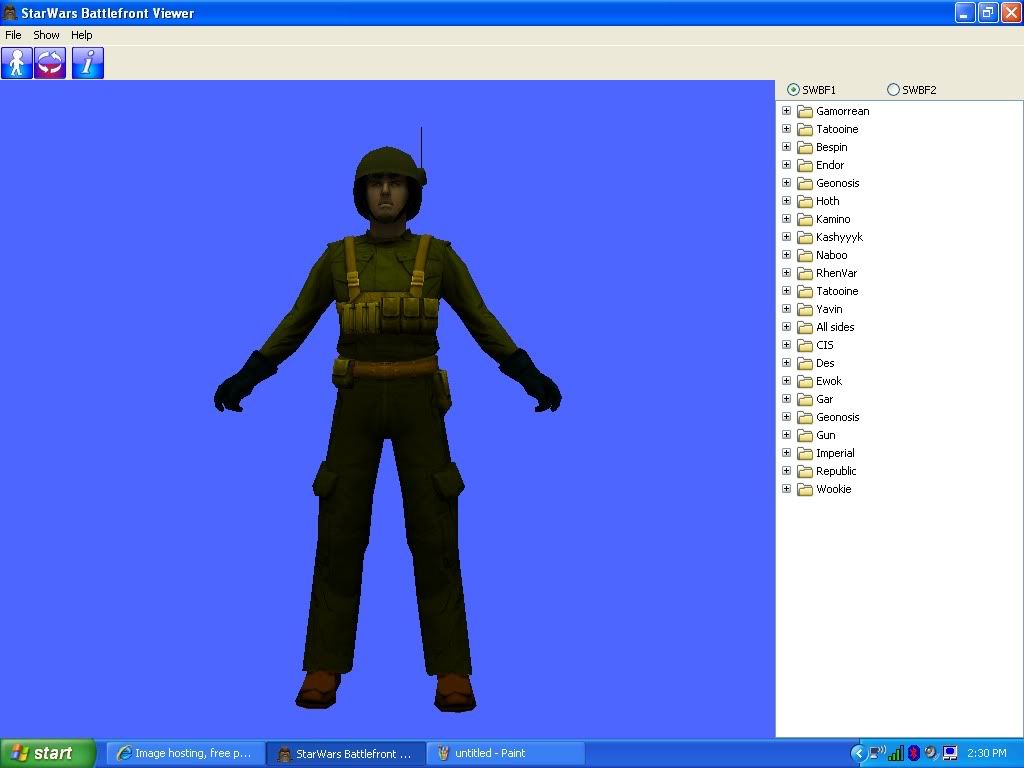
Task: Click the folder icon of Tatooine below RhenVar
Action: point(805,291)
